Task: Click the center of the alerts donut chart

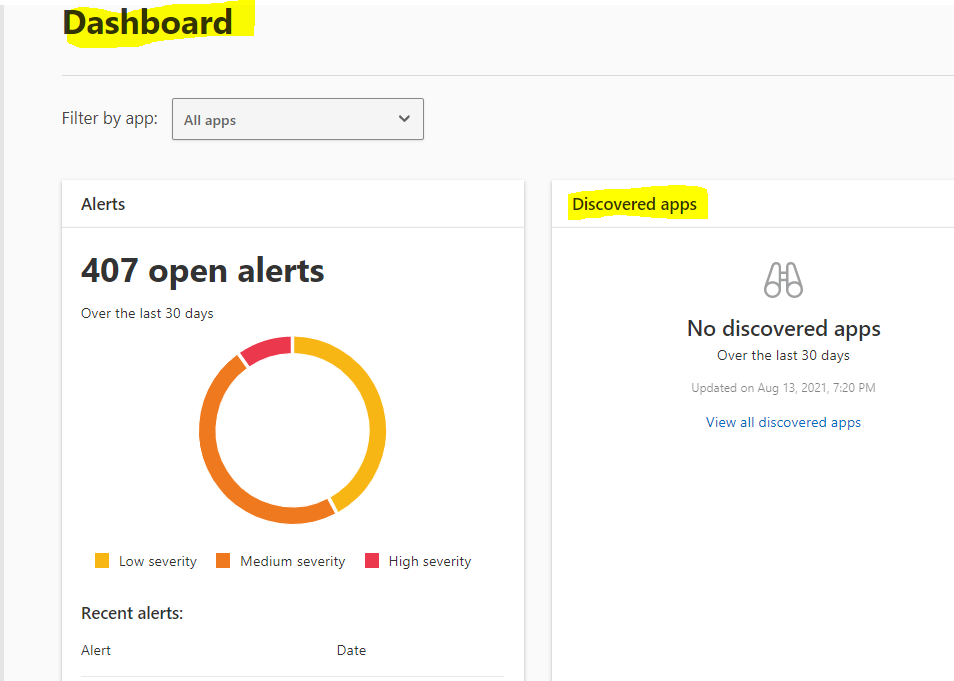Action: pos(292,430)
